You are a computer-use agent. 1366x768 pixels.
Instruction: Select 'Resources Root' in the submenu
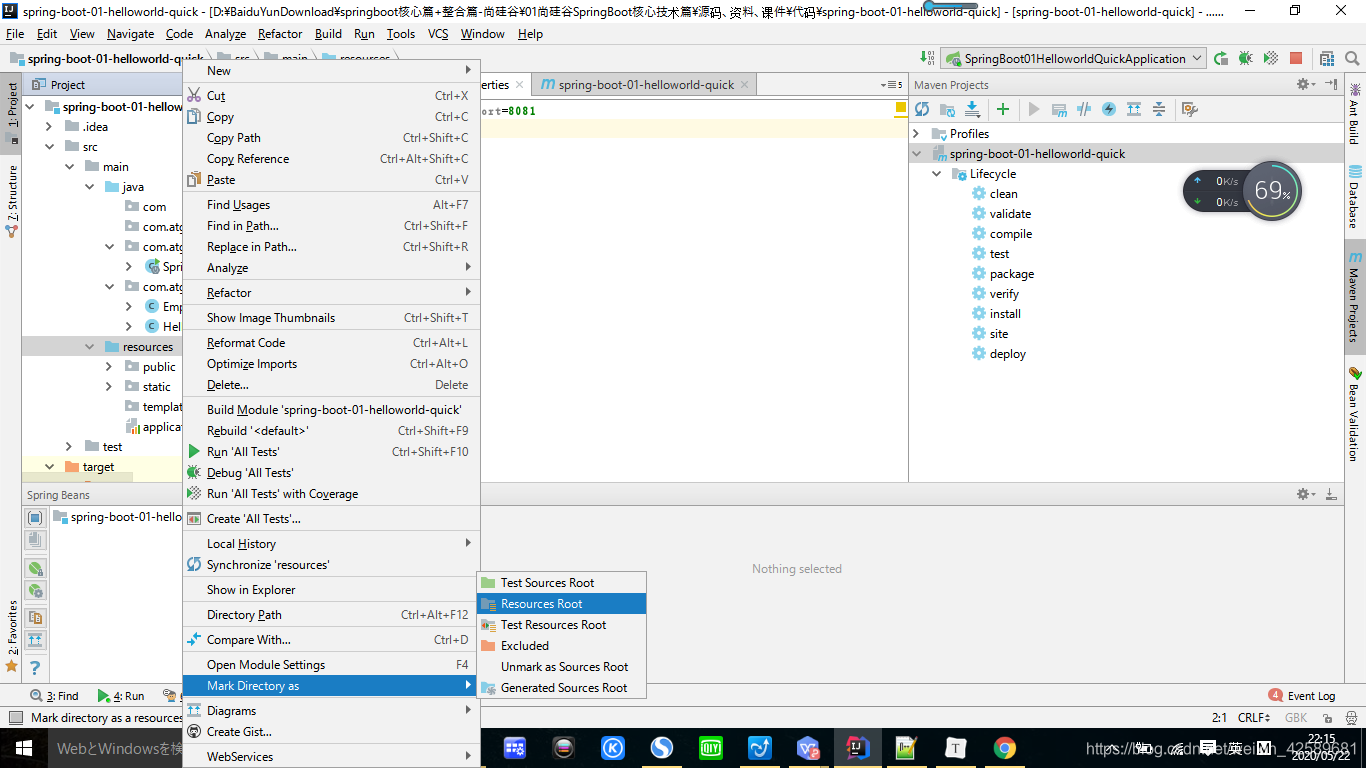coord(545,603)
